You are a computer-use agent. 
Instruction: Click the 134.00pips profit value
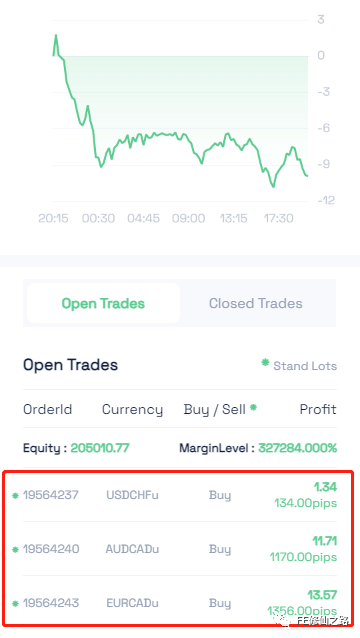[305, 503]
